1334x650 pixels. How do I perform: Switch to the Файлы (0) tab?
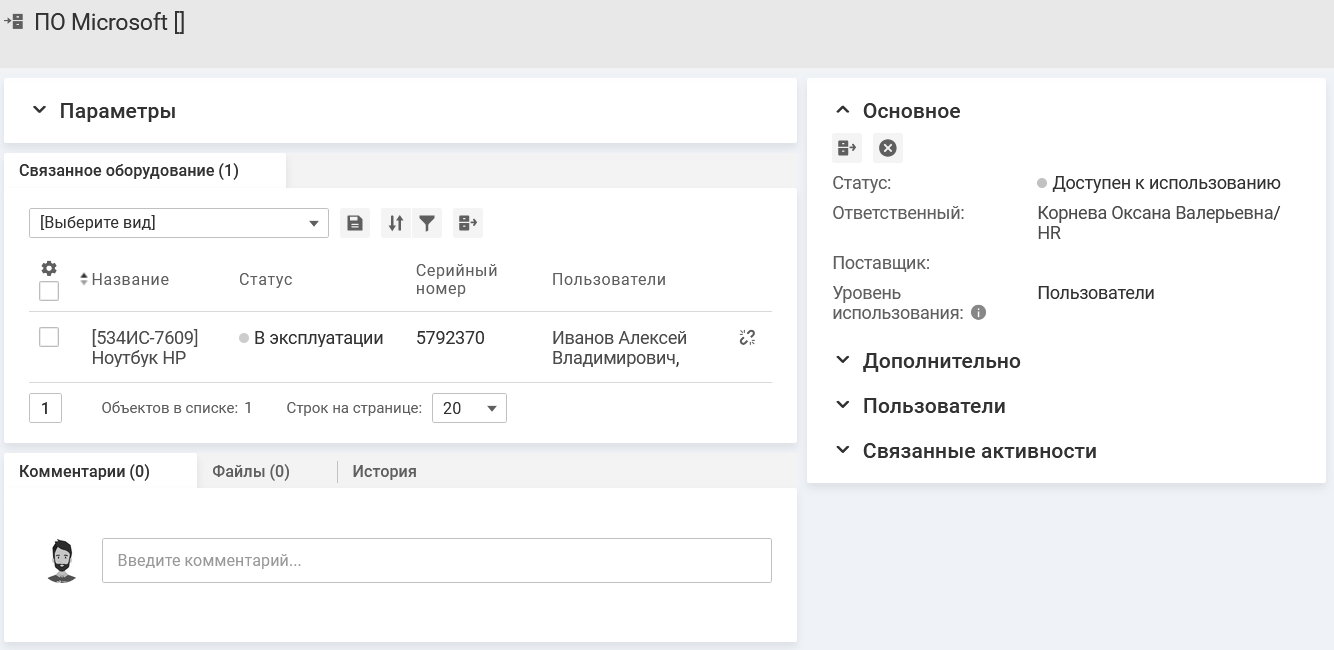tap(251, 471)
